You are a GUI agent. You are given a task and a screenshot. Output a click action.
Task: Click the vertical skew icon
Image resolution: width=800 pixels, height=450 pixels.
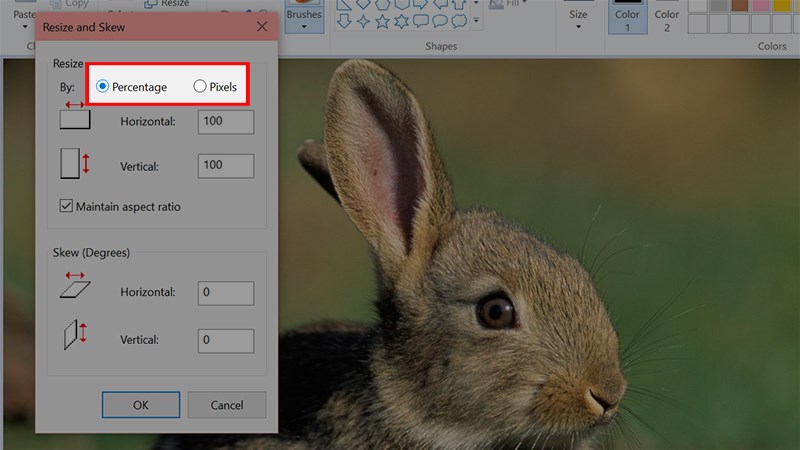point(74,334)
